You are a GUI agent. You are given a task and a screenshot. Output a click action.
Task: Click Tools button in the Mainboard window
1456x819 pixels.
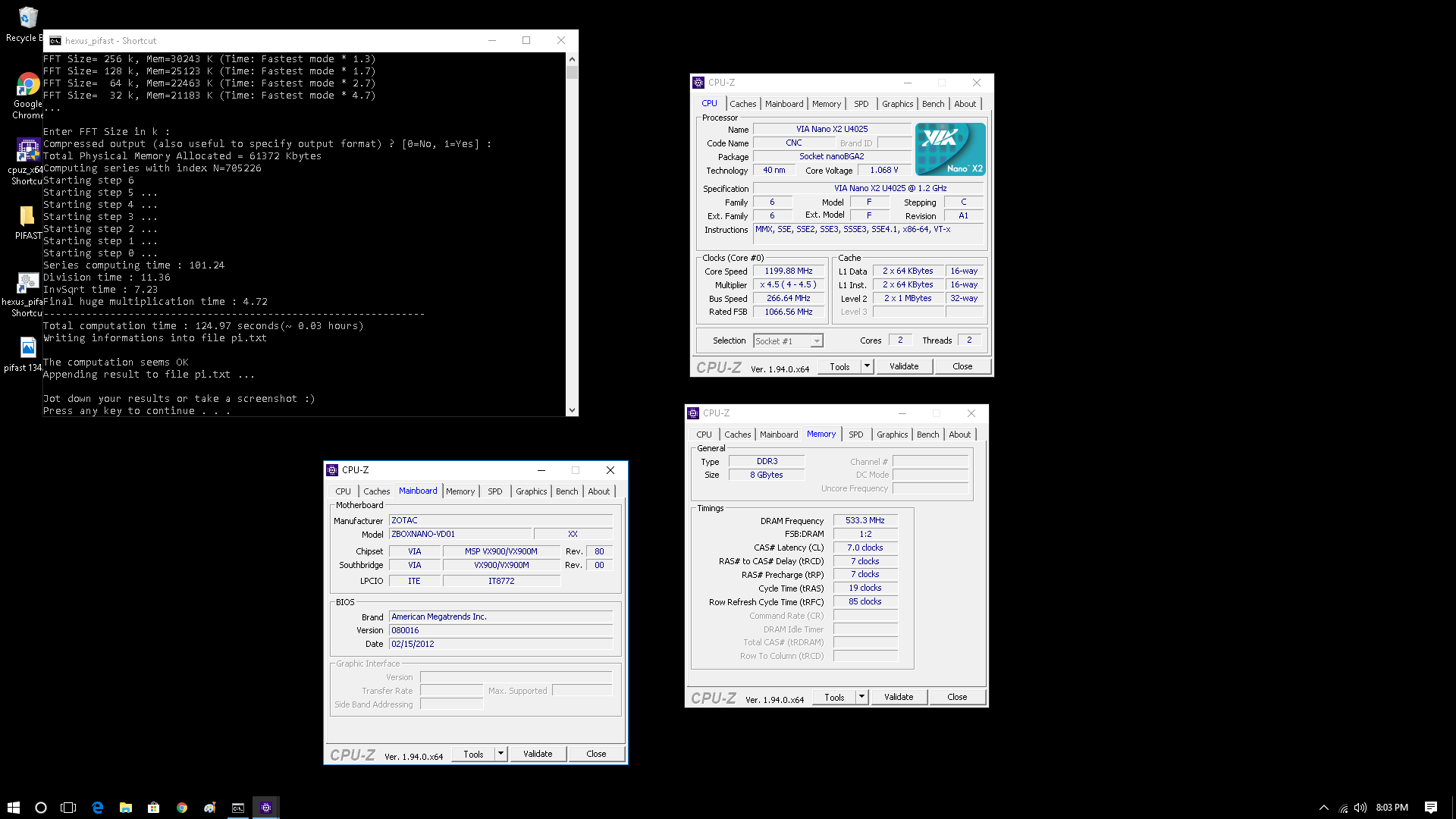coord(473,754)
